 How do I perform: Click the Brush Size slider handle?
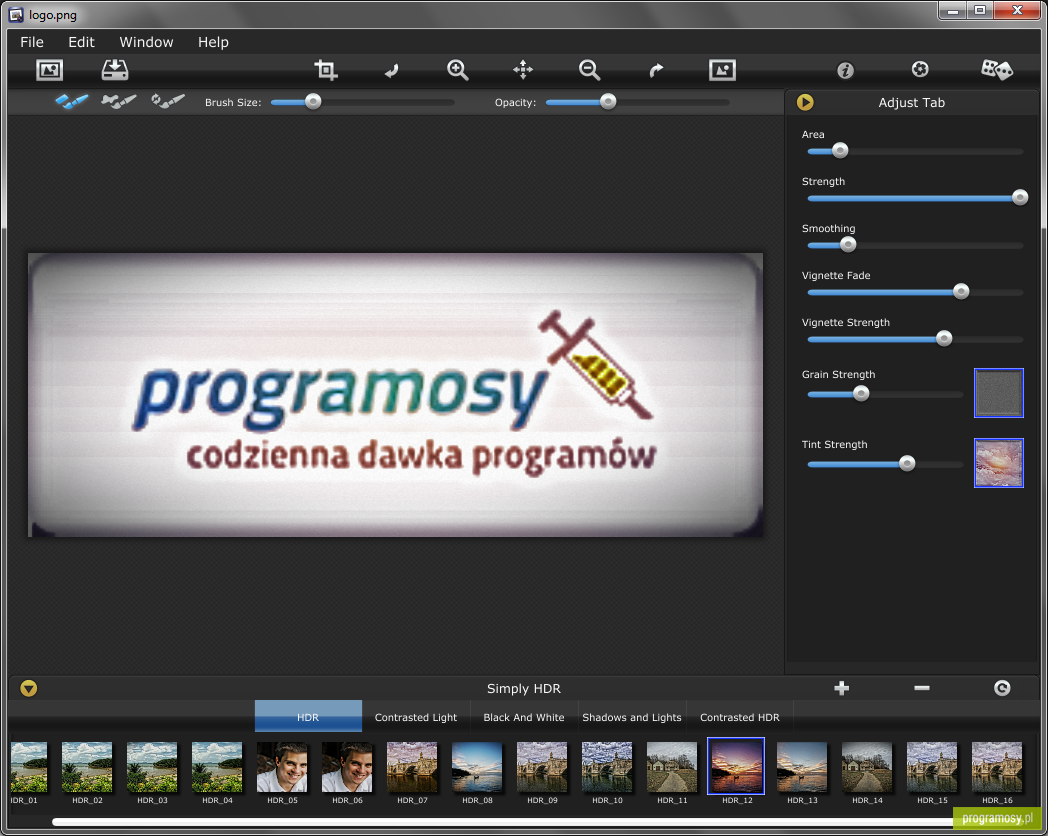tap(313, 102)
